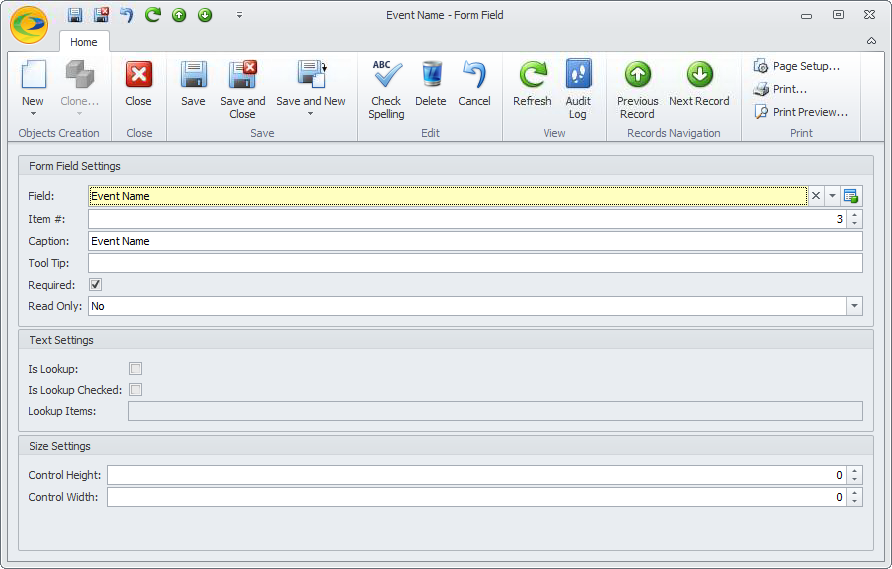The width and height of the screenshot is (892, 569).
Task: Click the Lookup Items field
Action: (x=495, y=411)
